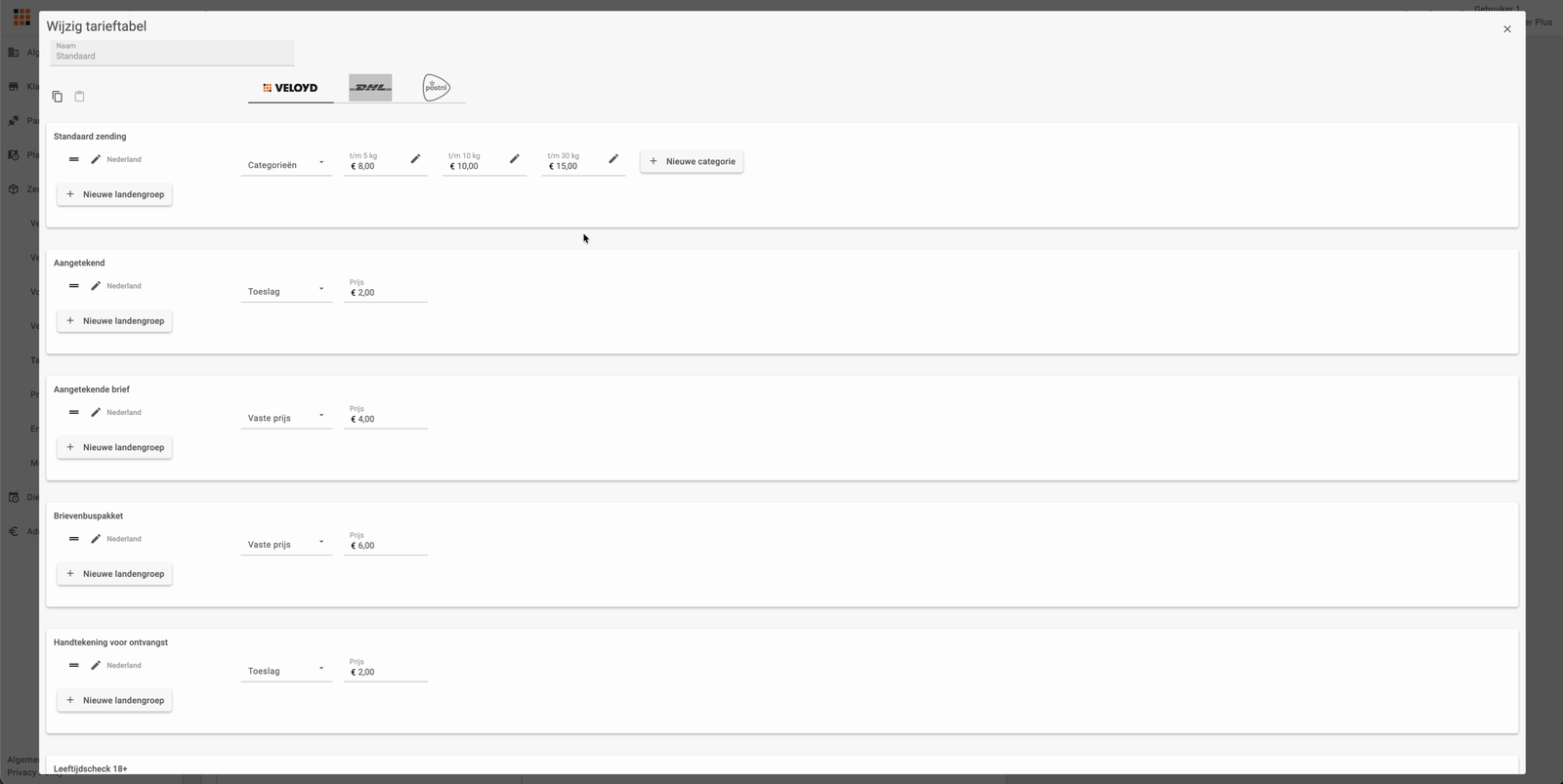
Task: Click the € 6,00 price field
Action: pyautogui.click(x=386, y=546)
